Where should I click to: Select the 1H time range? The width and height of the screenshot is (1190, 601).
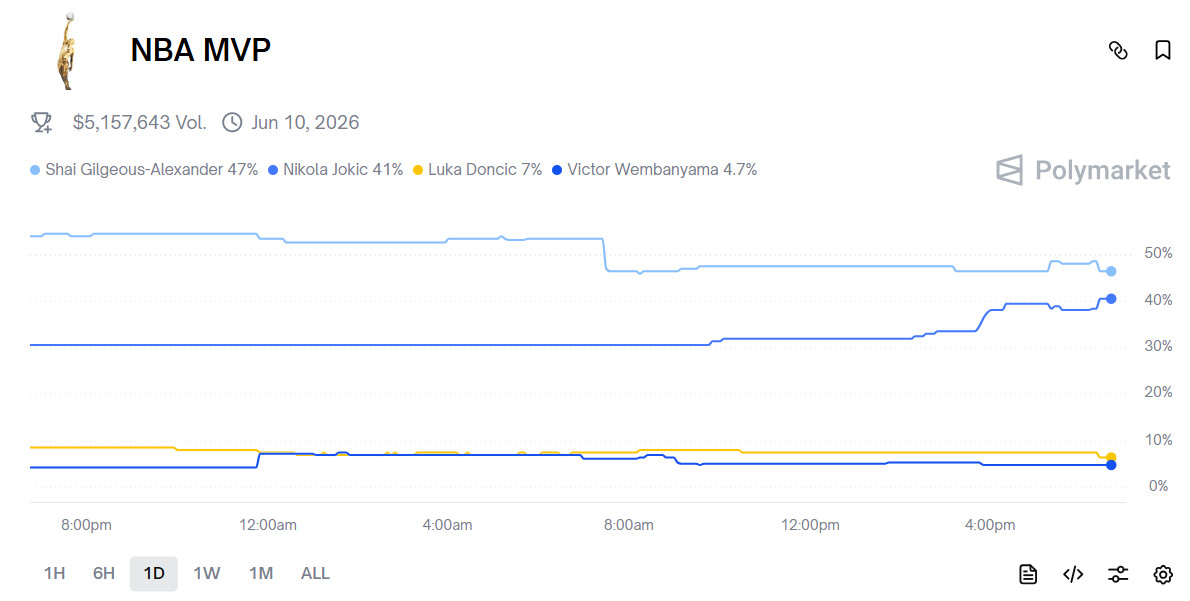click(54, 573)
